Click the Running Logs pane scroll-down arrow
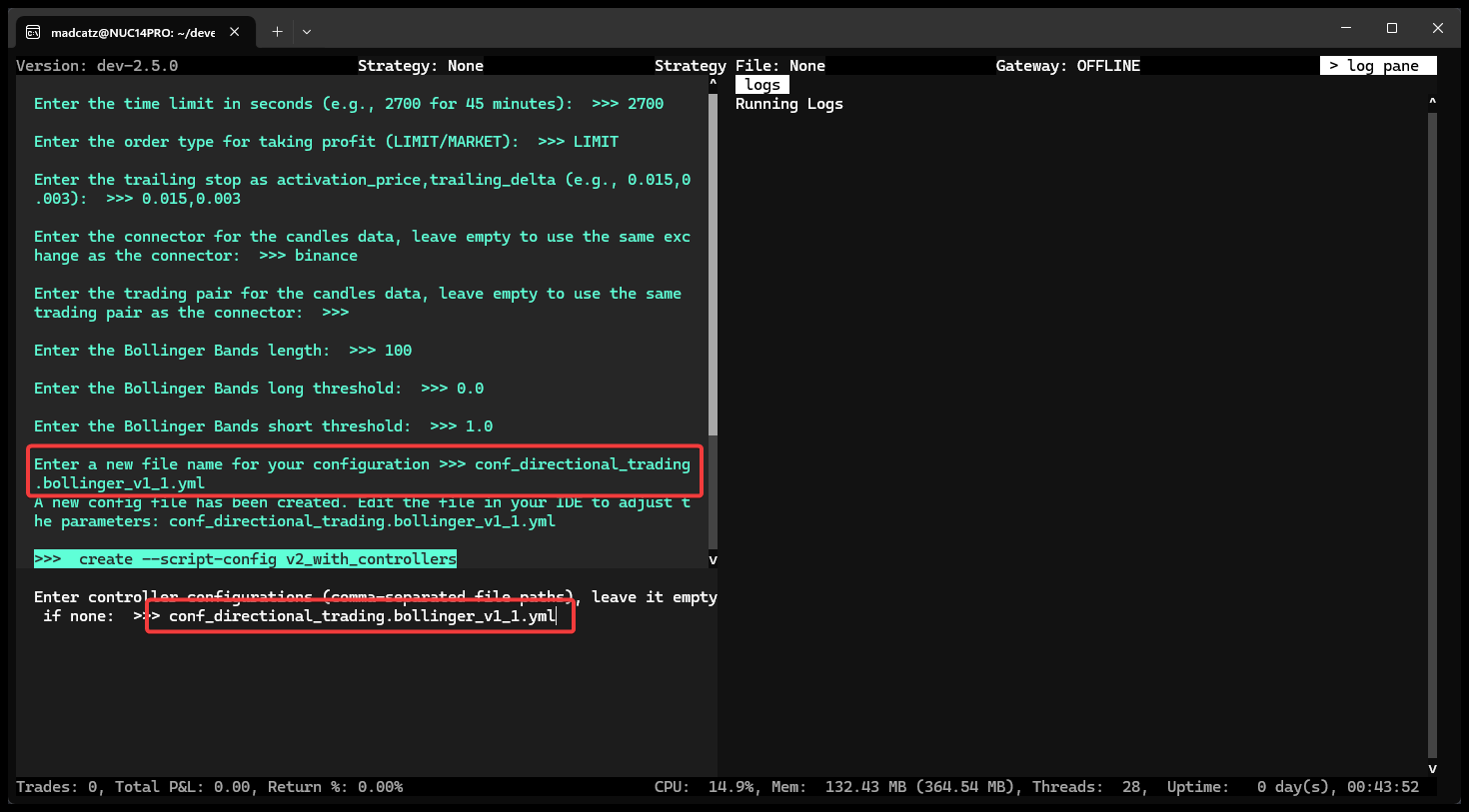This screenshot has height=812, width=1469. (x=1432, y=768)
